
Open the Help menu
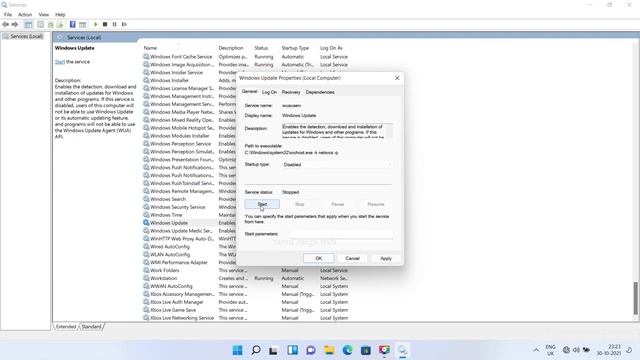point(60,14)
